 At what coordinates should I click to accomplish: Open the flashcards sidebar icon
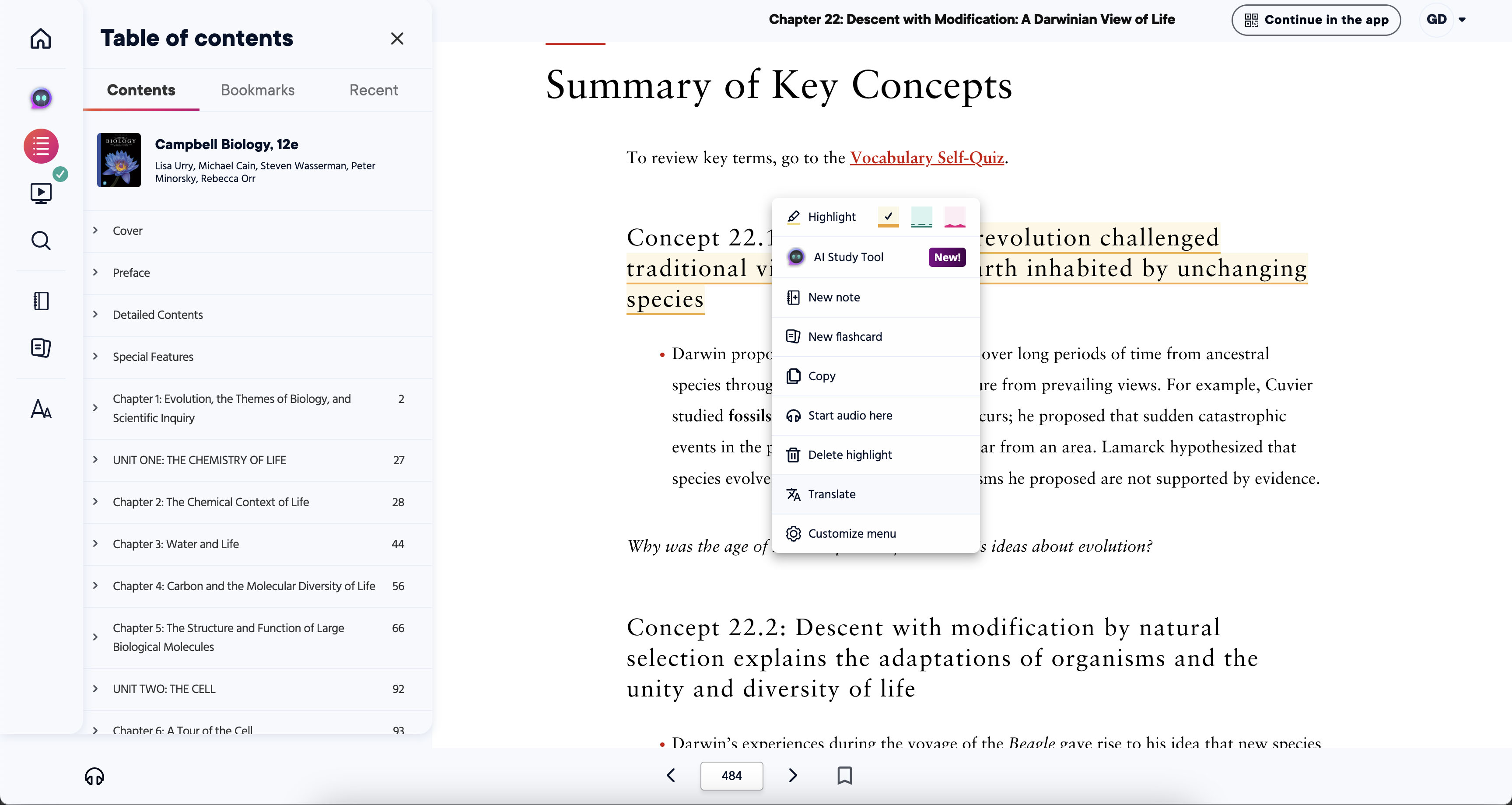pos(41,348)
